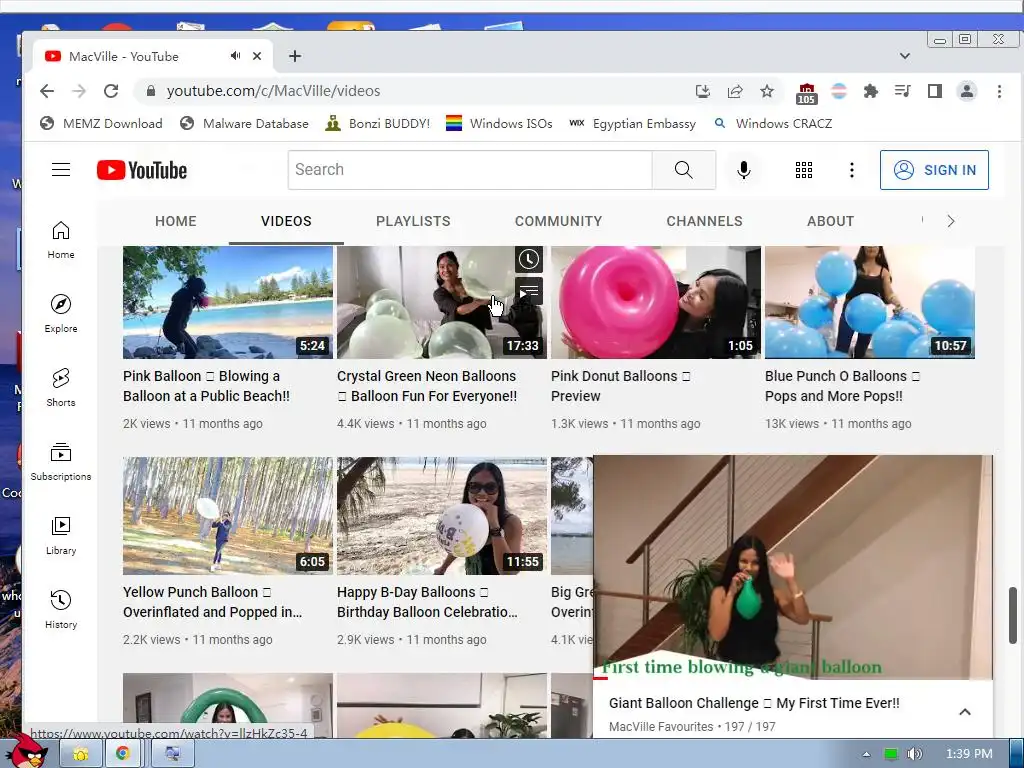Screen dimensions: 1024x768
Task: Mute the MacVille tab audio
Action: (235, 56)
